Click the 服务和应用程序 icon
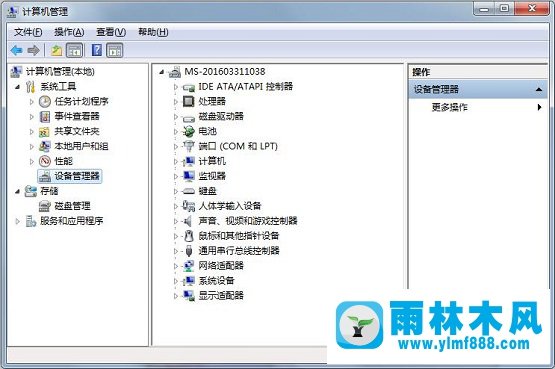 [31, 221]
